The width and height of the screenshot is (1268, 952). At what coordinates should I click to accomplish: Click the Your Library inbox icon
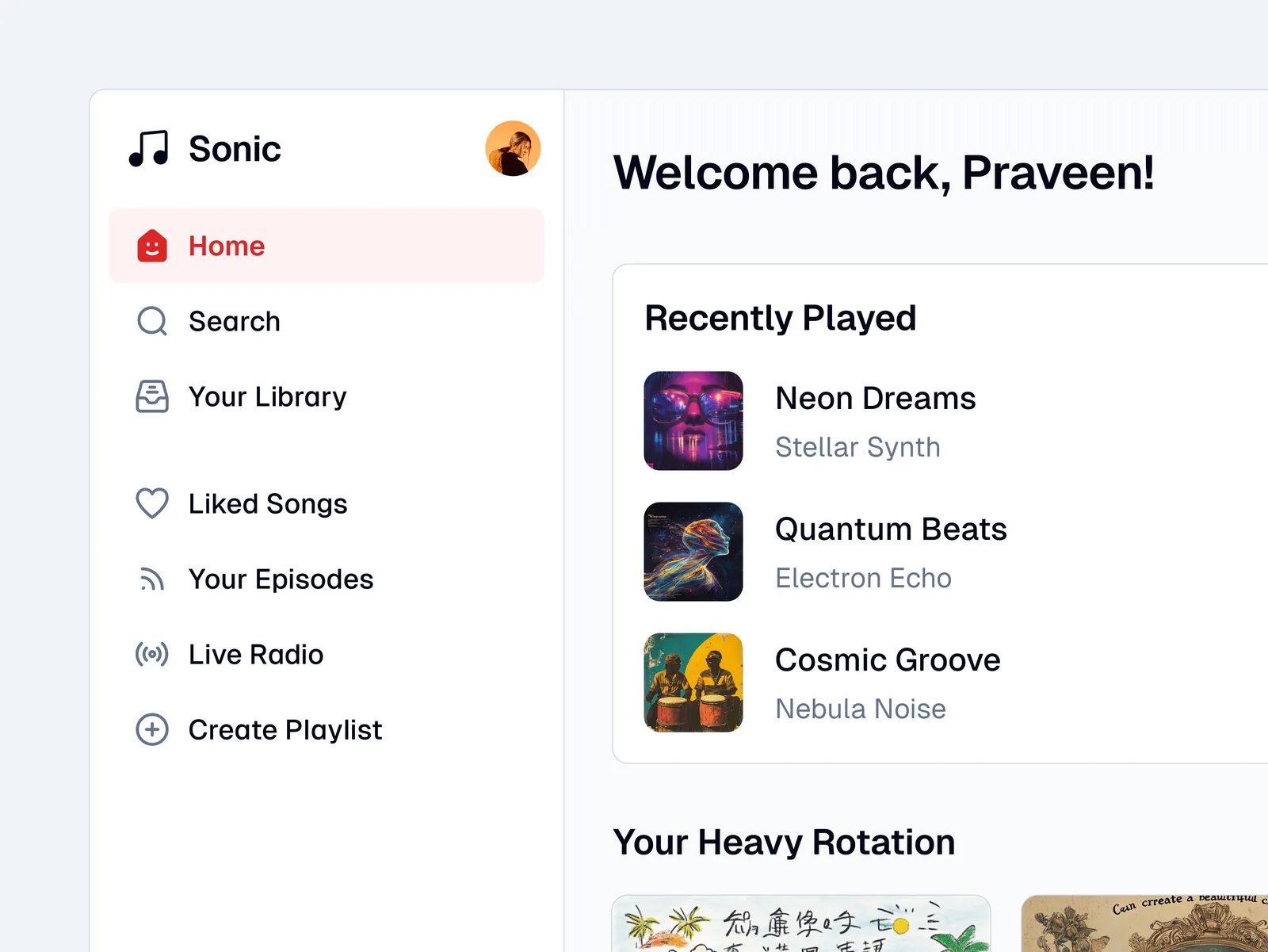(152, 396)
